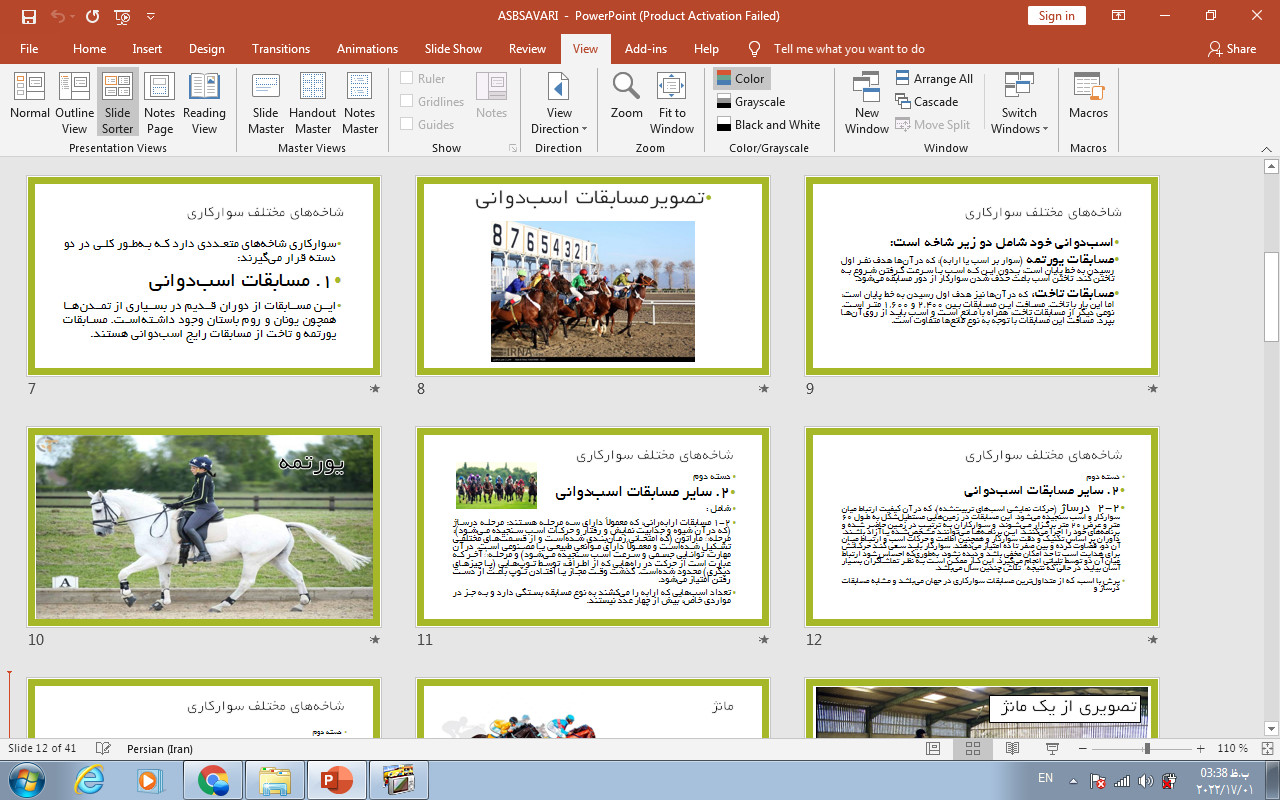Viewport: 1280px width, 800px height.
Task: Open the Transitions ribbon tab
Action: pyautogui.click(x=281, y=49)
